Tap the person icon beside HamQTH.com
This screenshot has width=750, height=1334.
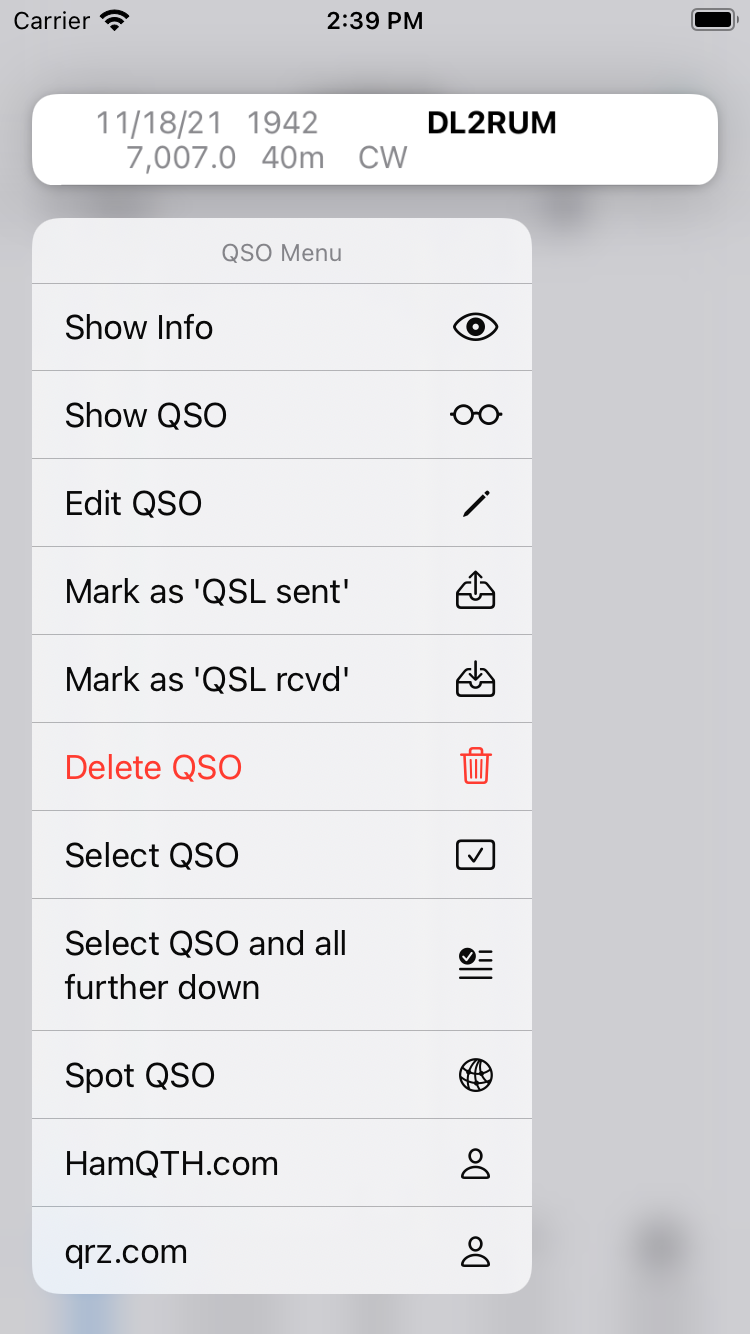(x=475, y=1163)
